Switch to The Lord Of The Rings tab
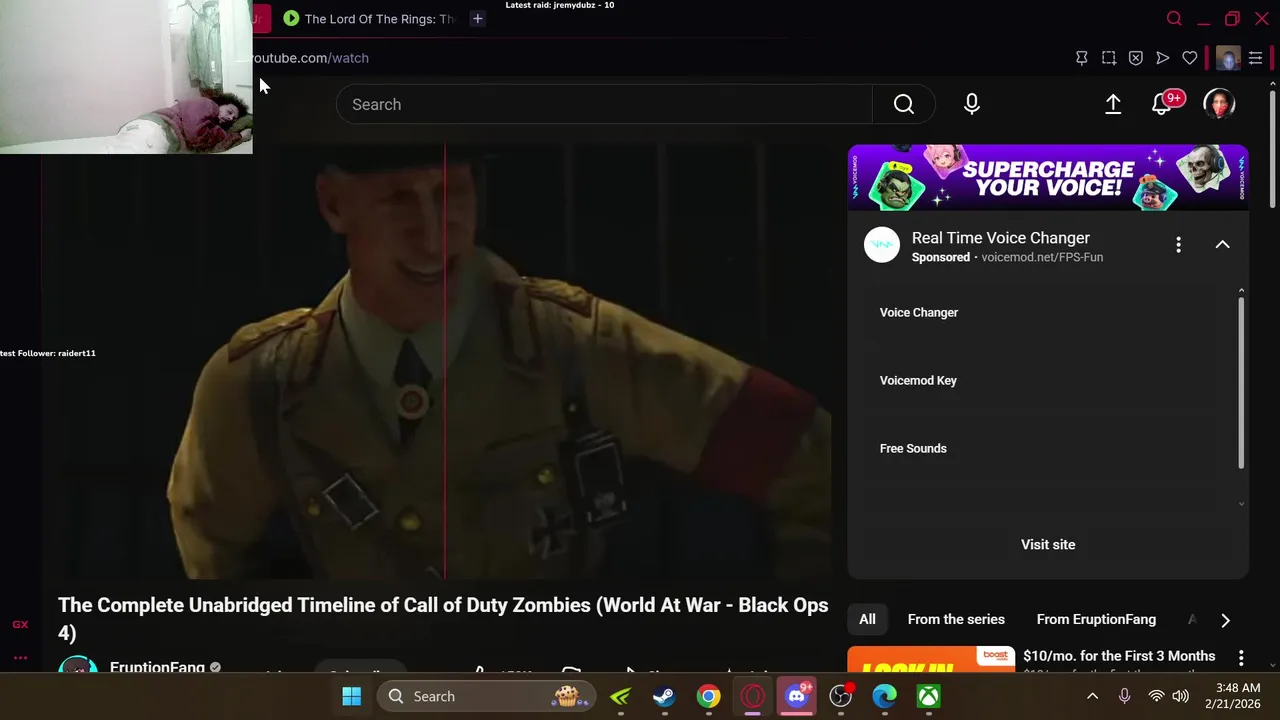The width and height of the screenshot is (1280, 720). coord(370,18)
